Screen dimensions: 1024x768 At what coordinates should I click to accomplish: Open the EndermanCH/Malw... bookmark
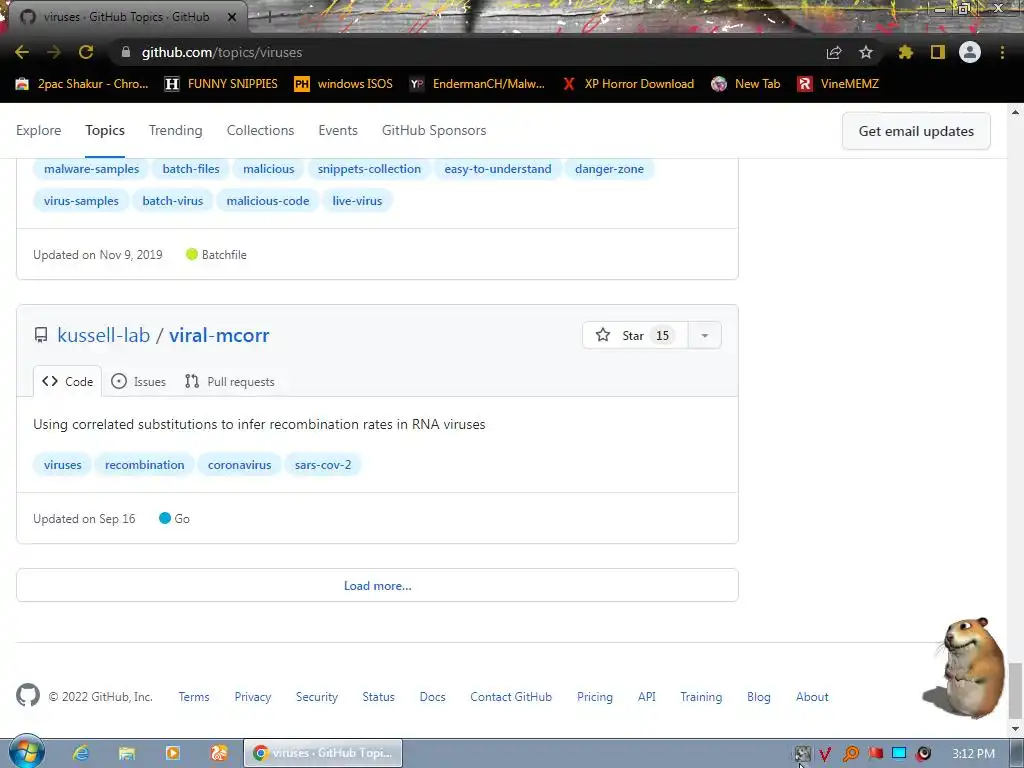pyautogui.click(x=477, y=84)
